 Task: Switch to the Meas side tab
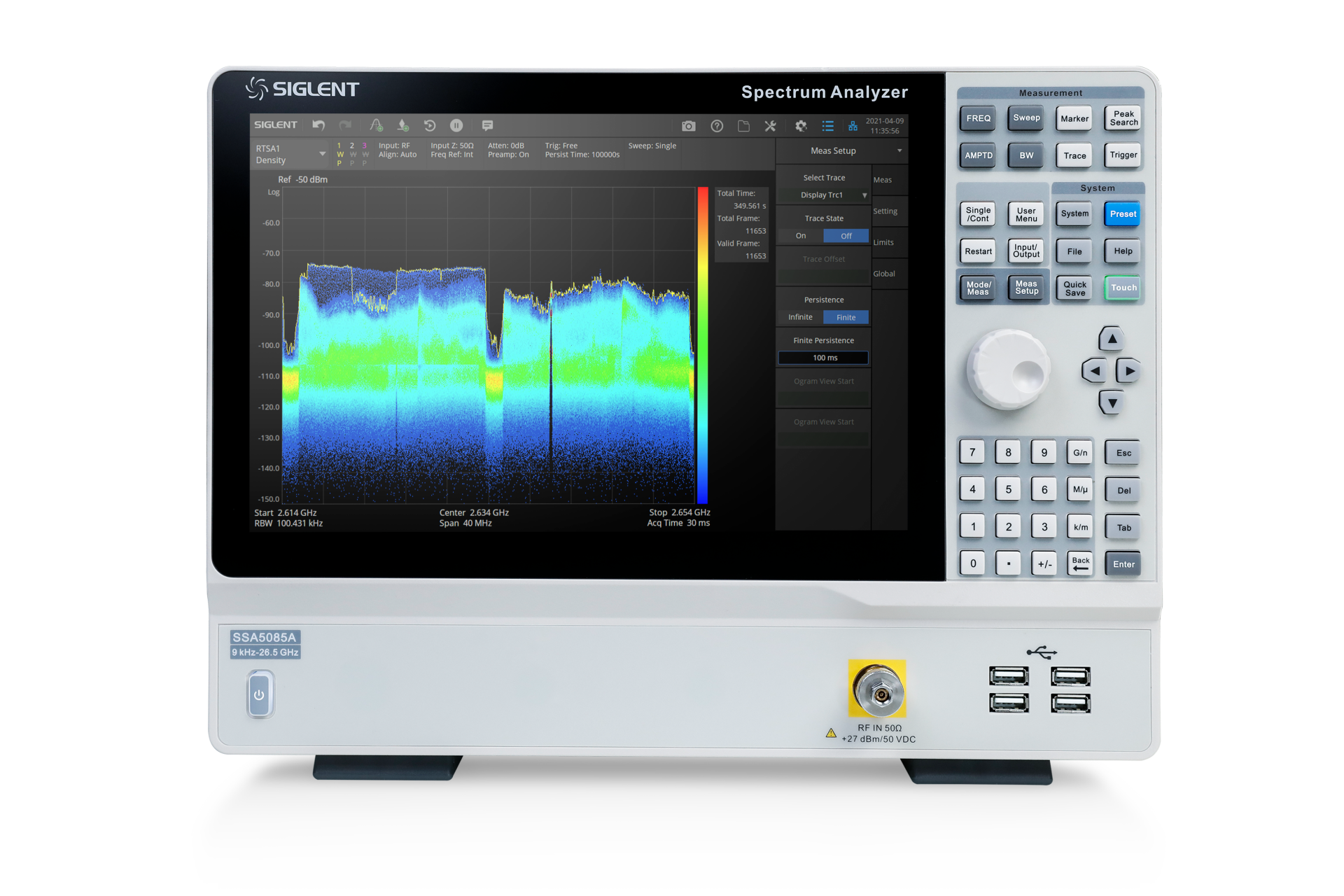(889, 180)
